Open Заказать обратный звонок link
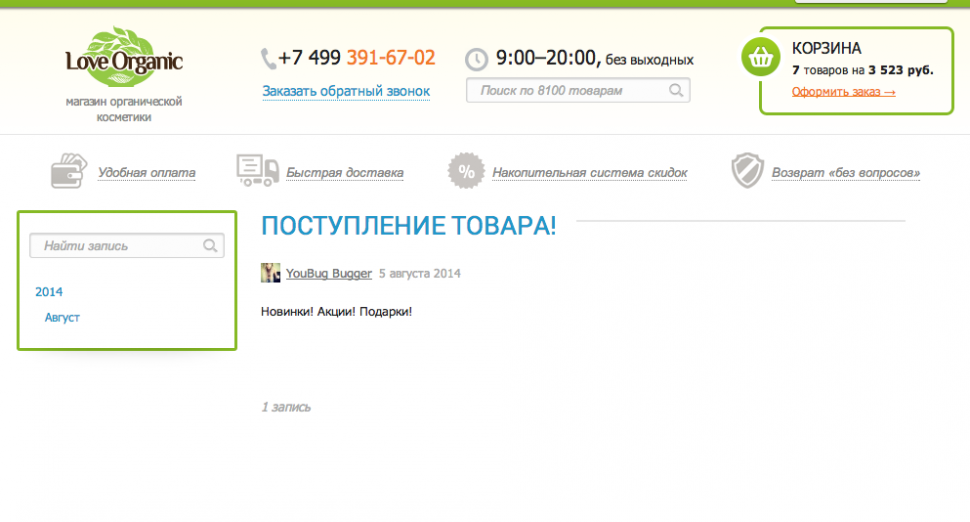The width and height of the screenshot is (970, 522). click(x=346, y=91)
